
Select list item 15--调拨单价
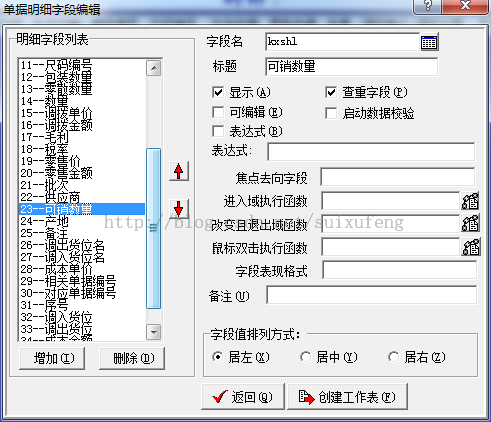click(x=82, y=113)
